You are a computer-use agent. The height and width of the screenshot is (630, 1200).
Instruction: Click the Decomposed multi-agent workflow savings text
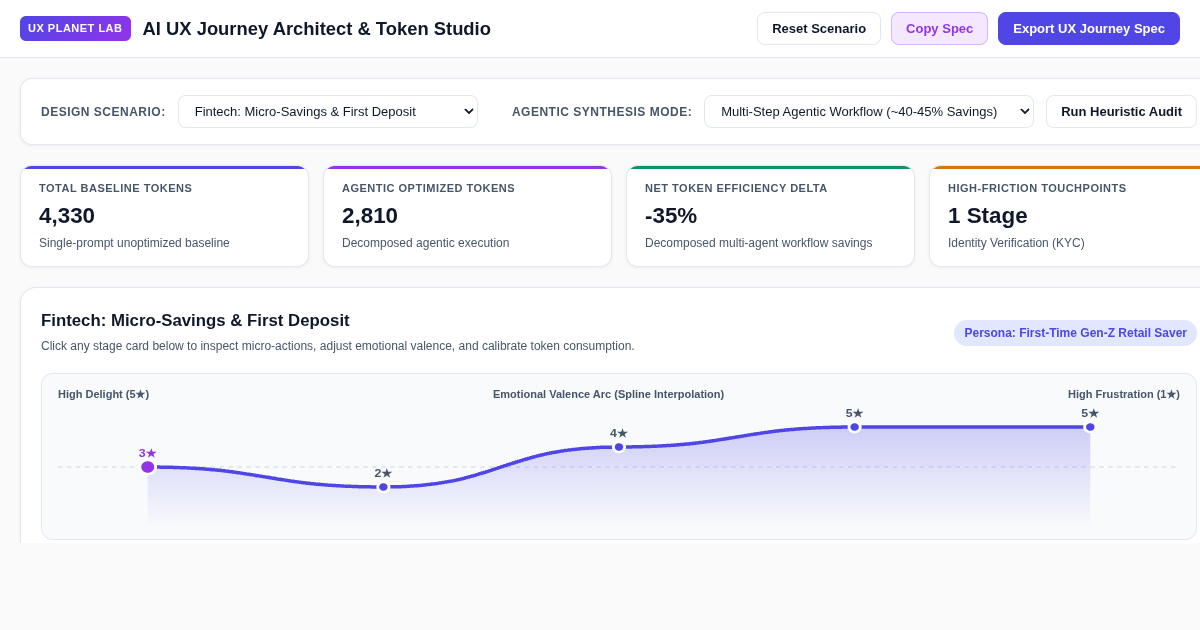point(758,243)
